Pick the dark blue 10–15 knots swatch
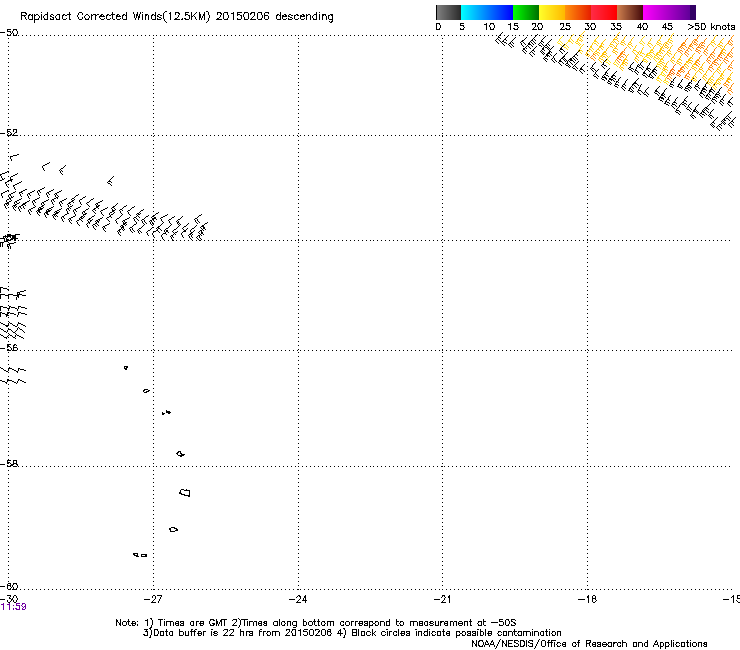The image size is (740, 650). [x=500, y=12]
